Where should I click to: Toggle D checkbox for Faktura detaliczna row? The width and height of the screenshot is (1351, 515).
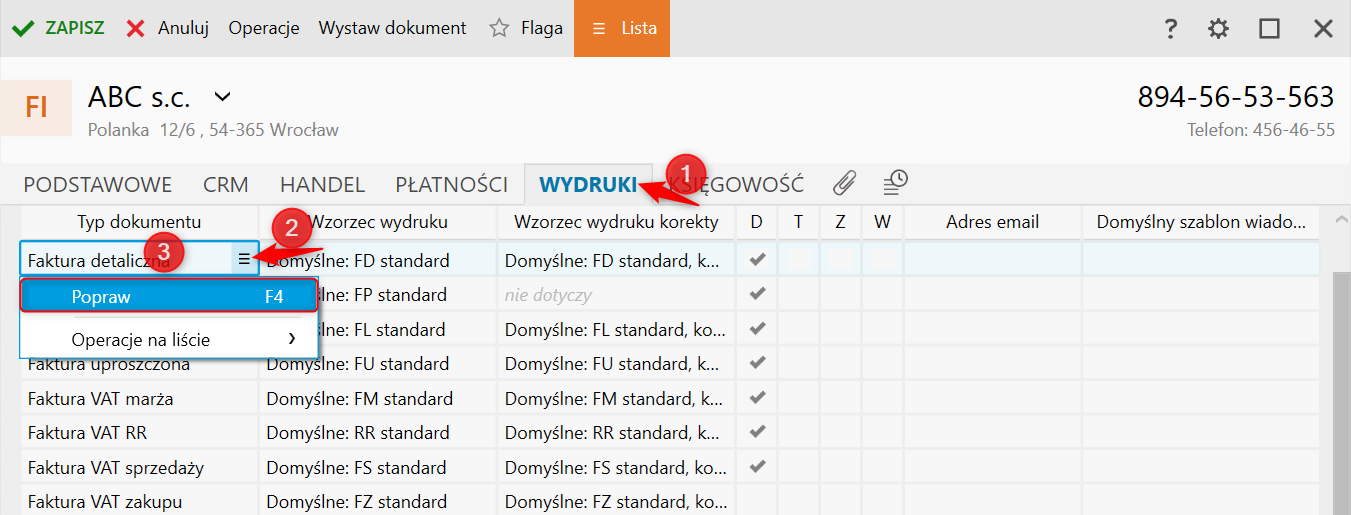click(x=757, y=260)
